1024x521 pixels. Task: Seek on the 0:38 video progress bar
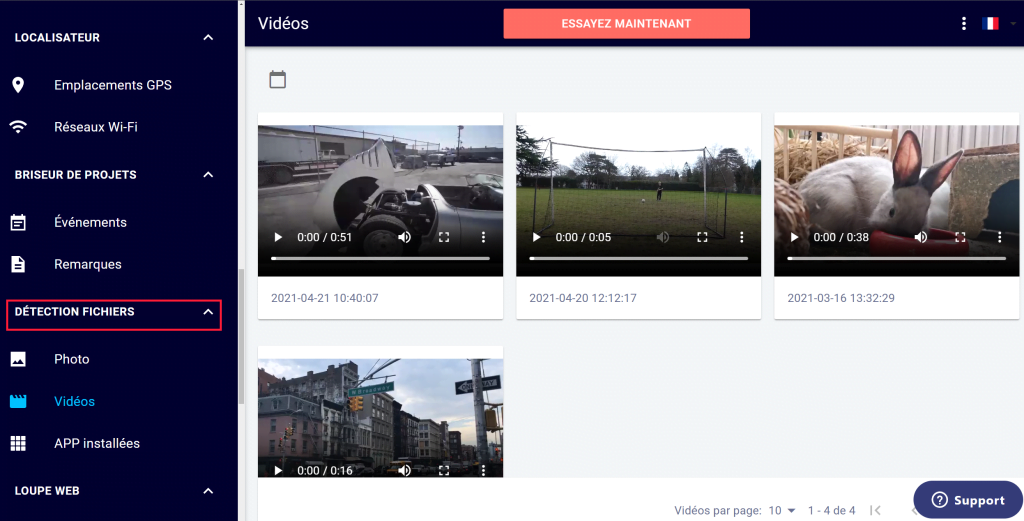(x=896, y=259)
